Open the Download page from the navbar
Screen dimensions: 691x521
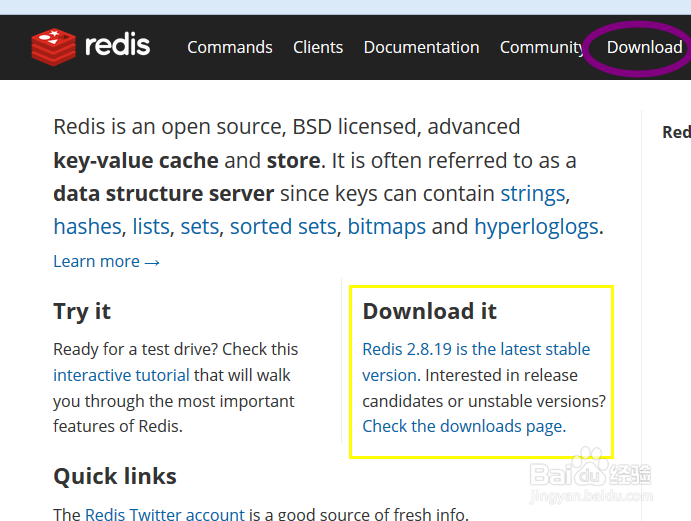pos(644,47)
